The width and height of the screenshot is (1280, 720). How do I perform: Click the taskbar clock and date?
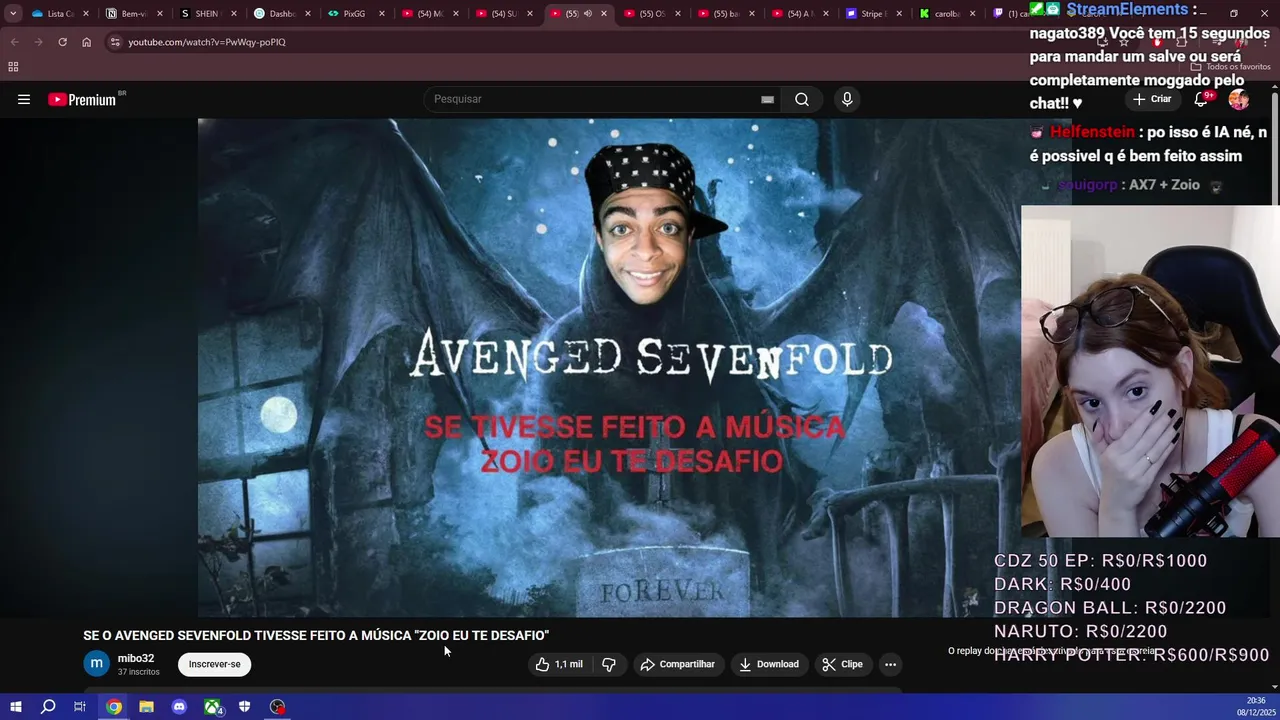point(1257,706)
